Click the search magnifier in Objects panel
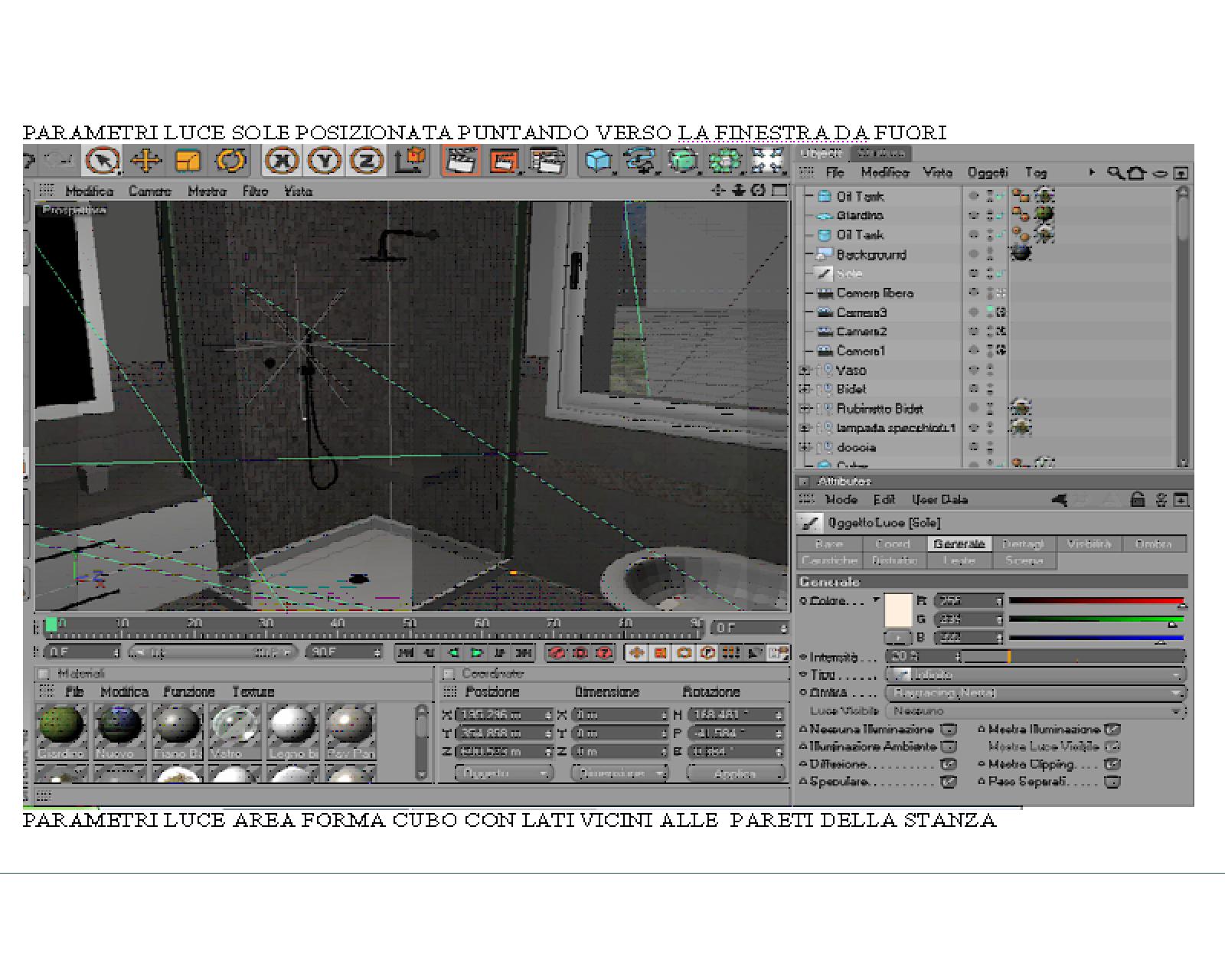Screen dimensions: 1225x980 1116,173
